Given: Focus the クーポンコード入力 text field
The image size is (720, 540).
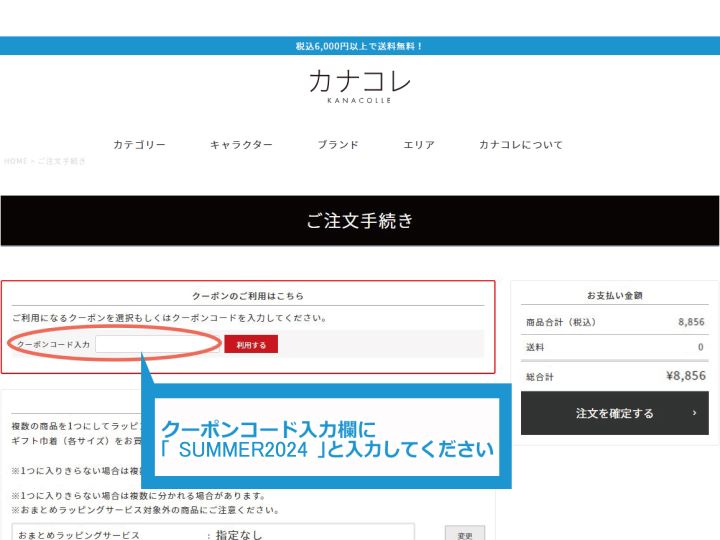Looking at the screenshot, I should tap(157, 344).
